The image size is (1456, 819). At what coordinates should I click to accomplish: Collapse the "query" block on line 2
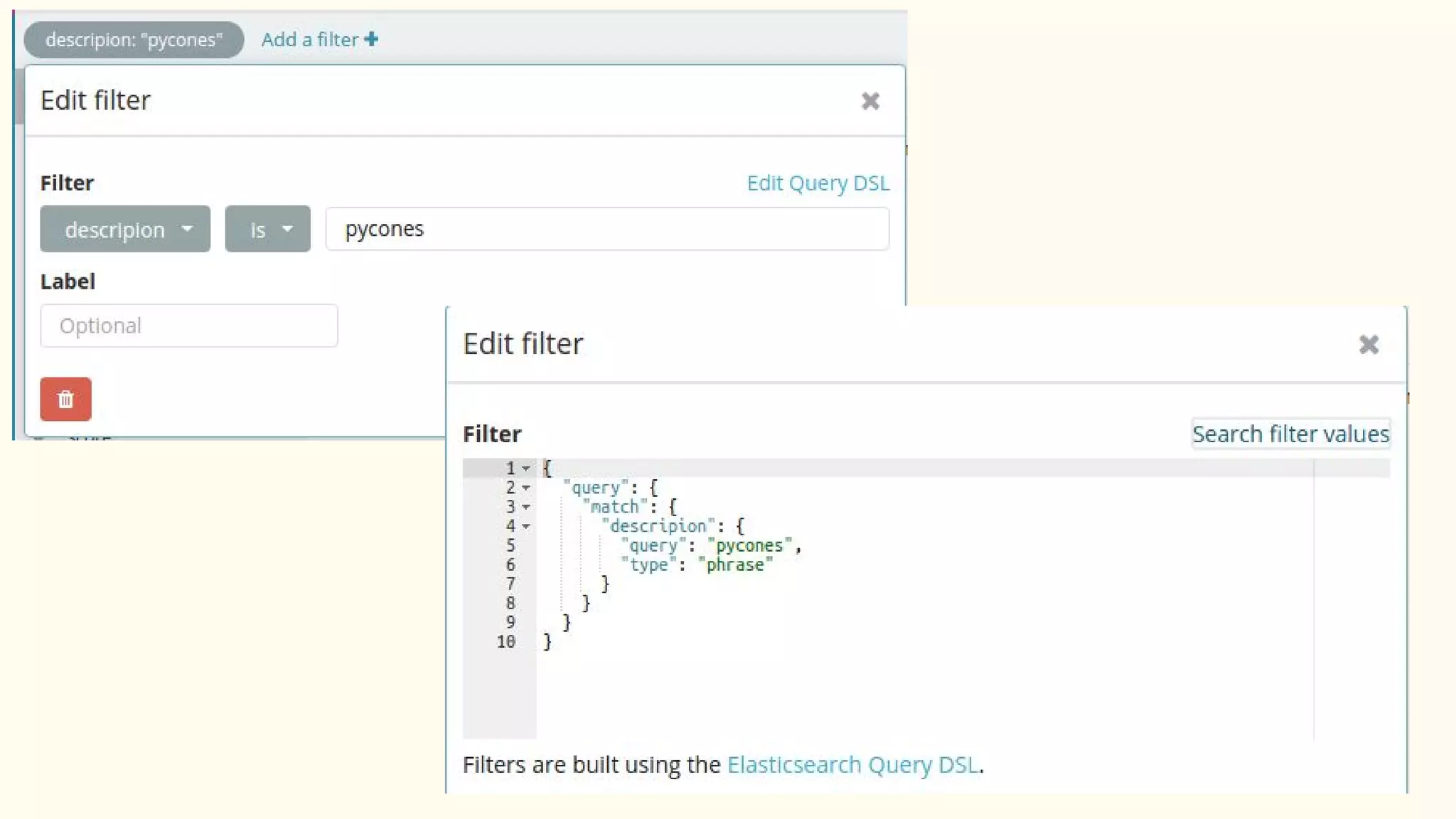tap(526, 488)
